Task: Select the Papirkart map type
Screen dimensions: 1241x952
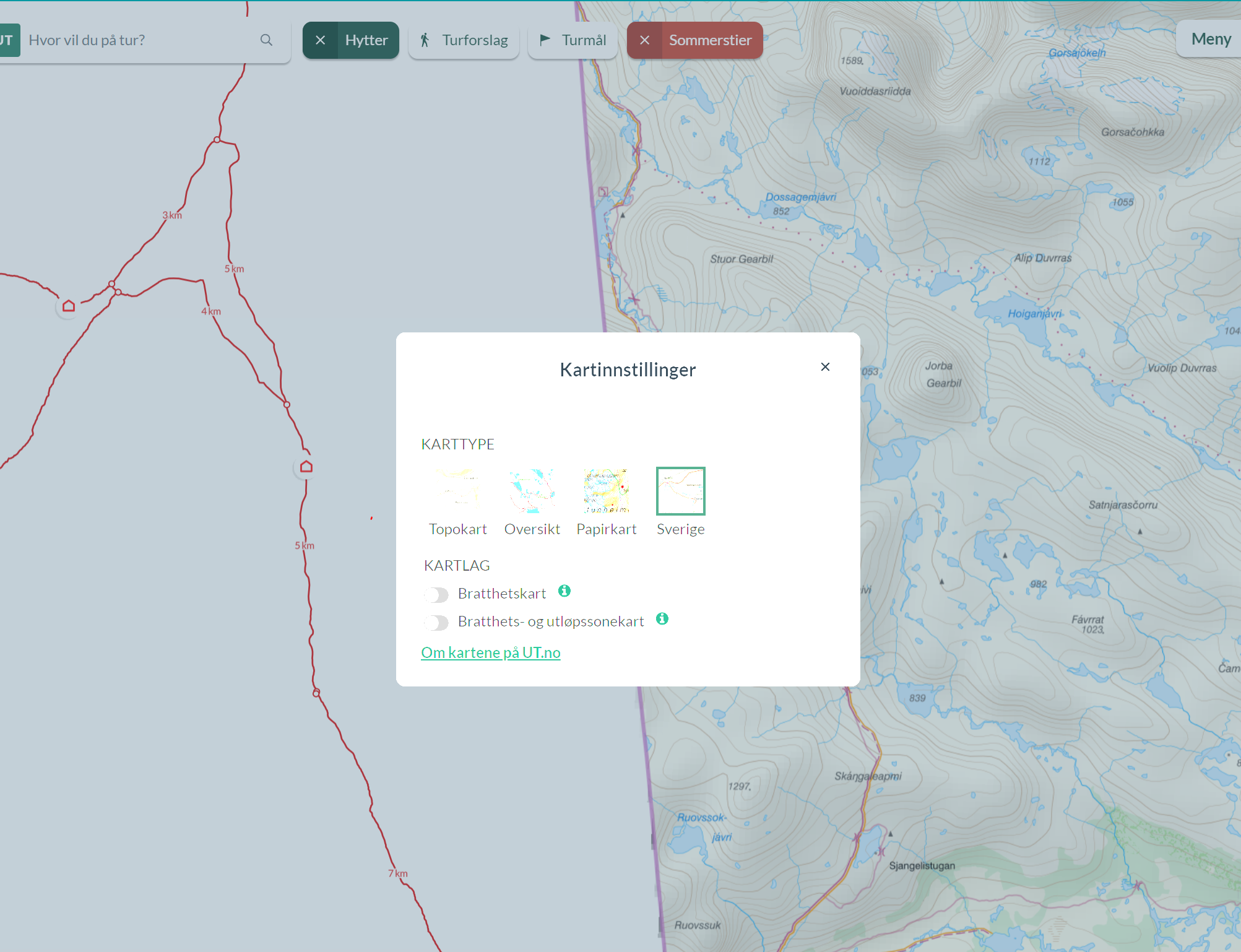Action: coord(607,491)
